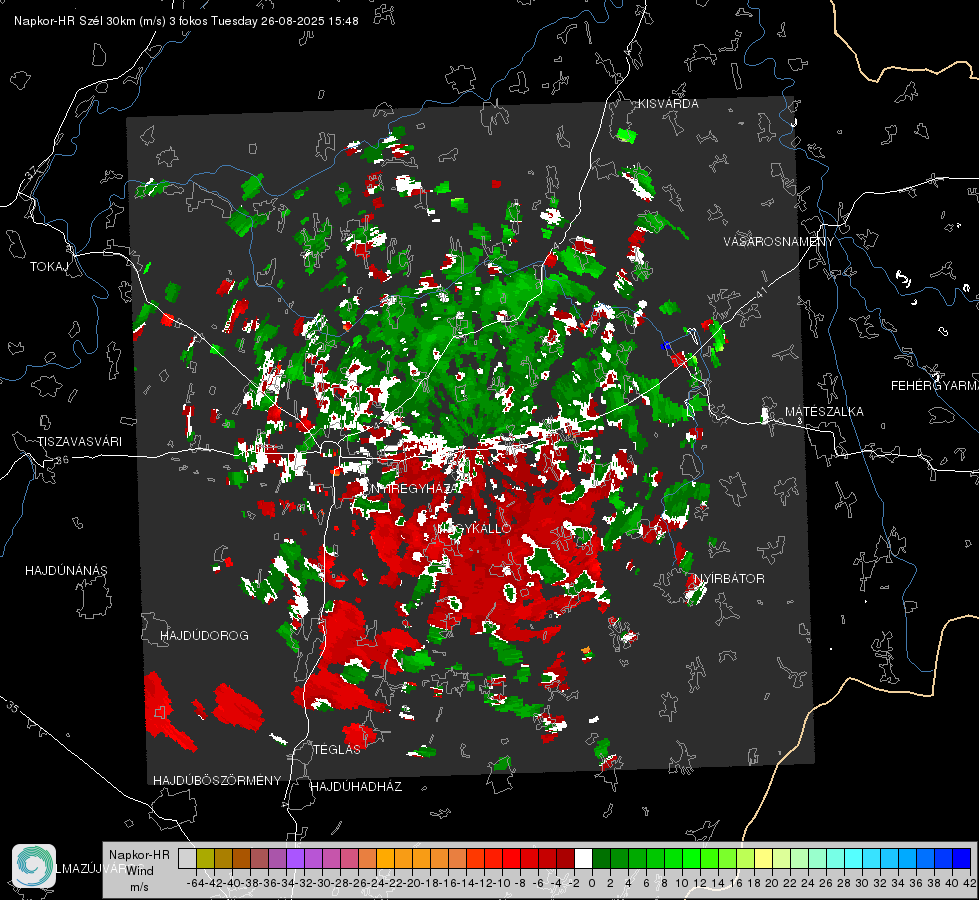979x900 pixels.
Task: Pick the dark blue 40–42 m/s swatch
Action: click(x=962, y=858)
